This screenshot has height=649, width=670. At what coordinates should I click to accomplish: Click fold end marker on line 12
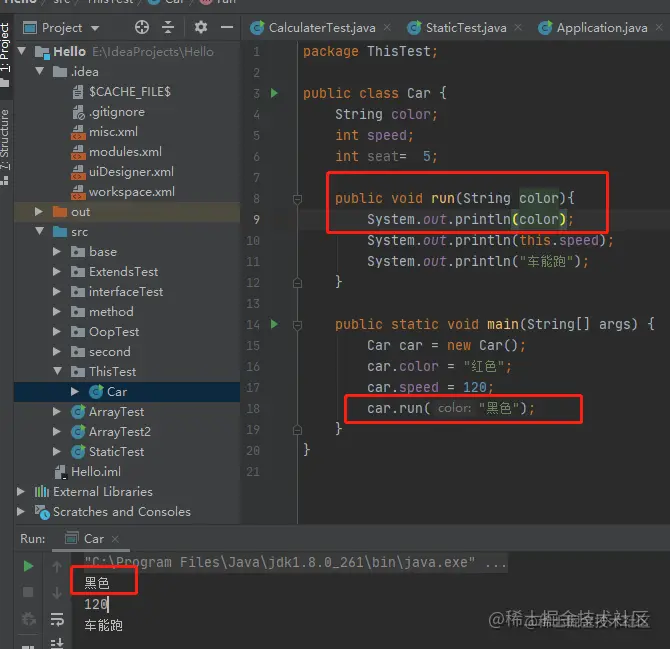[297, 283]
